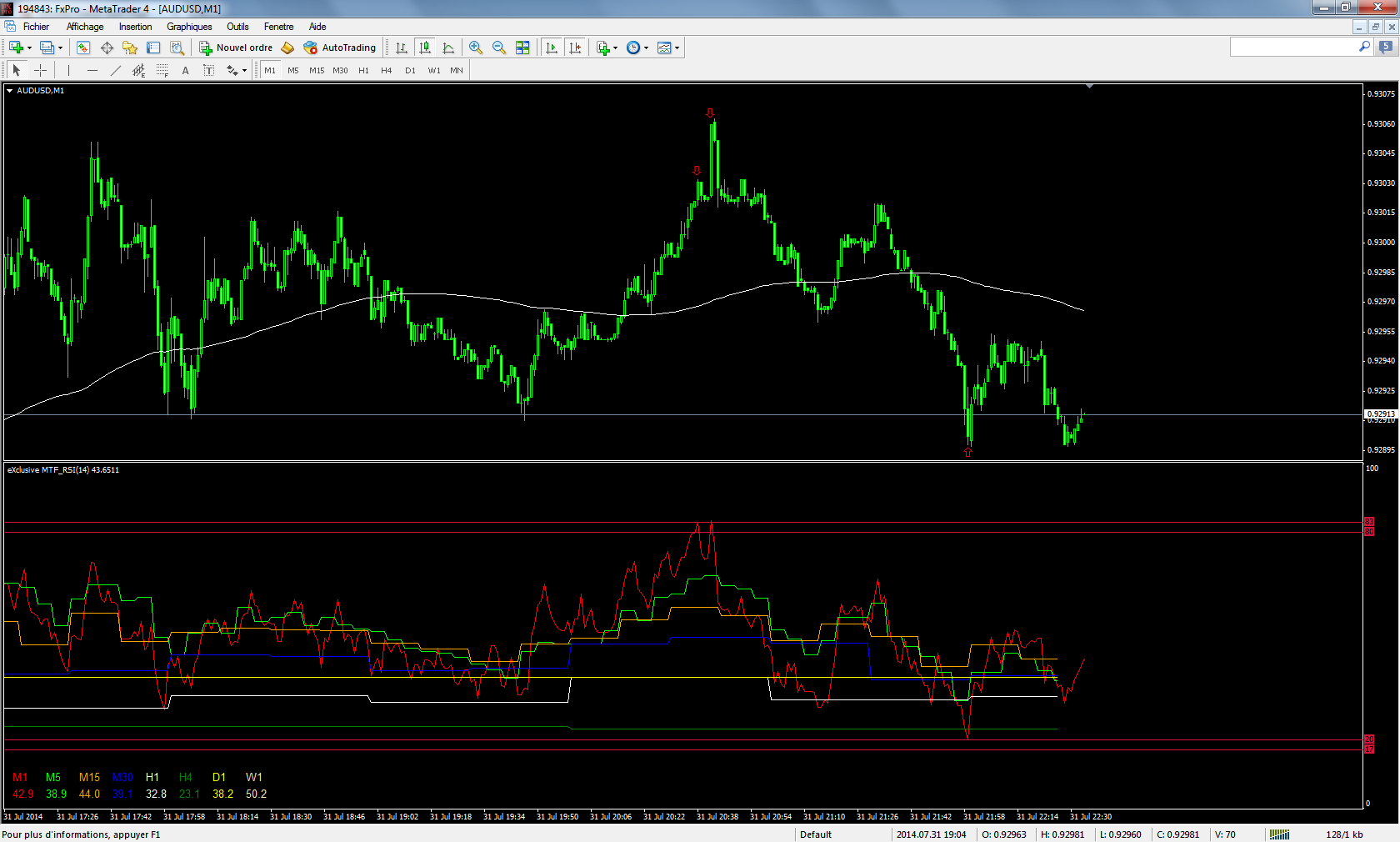
Task: Click the Nouvel ordre button
Action: (236, 48)
